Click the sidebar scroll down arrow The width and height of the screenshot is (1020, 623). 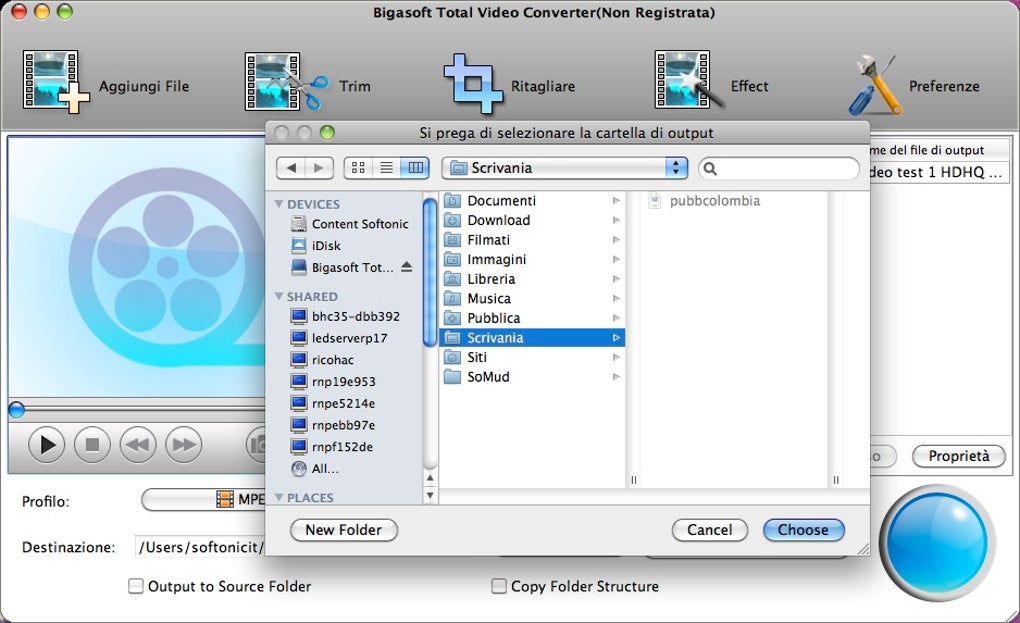430,496
